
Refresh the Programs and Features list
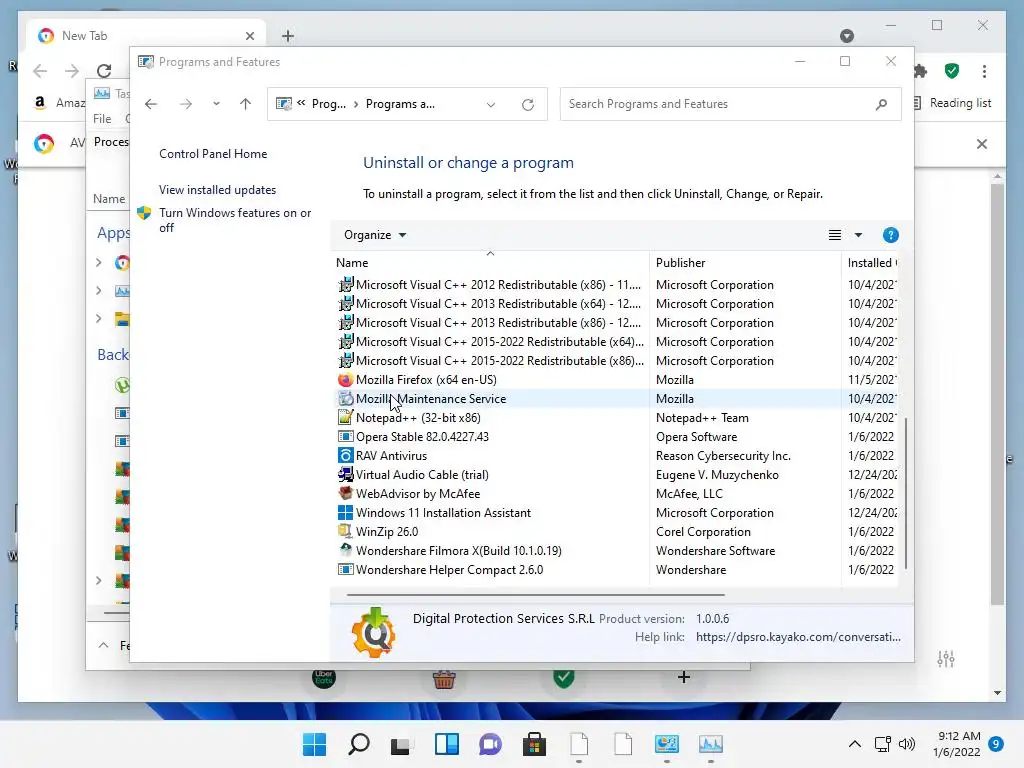(528, 104)
